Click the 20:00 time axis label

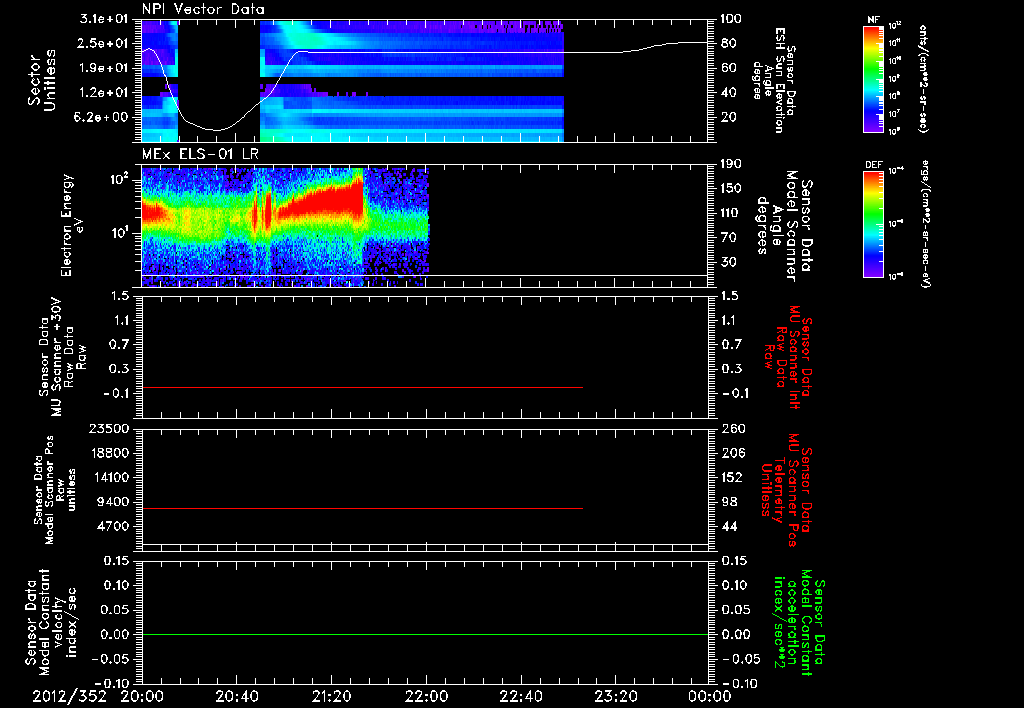coord(142,696)
